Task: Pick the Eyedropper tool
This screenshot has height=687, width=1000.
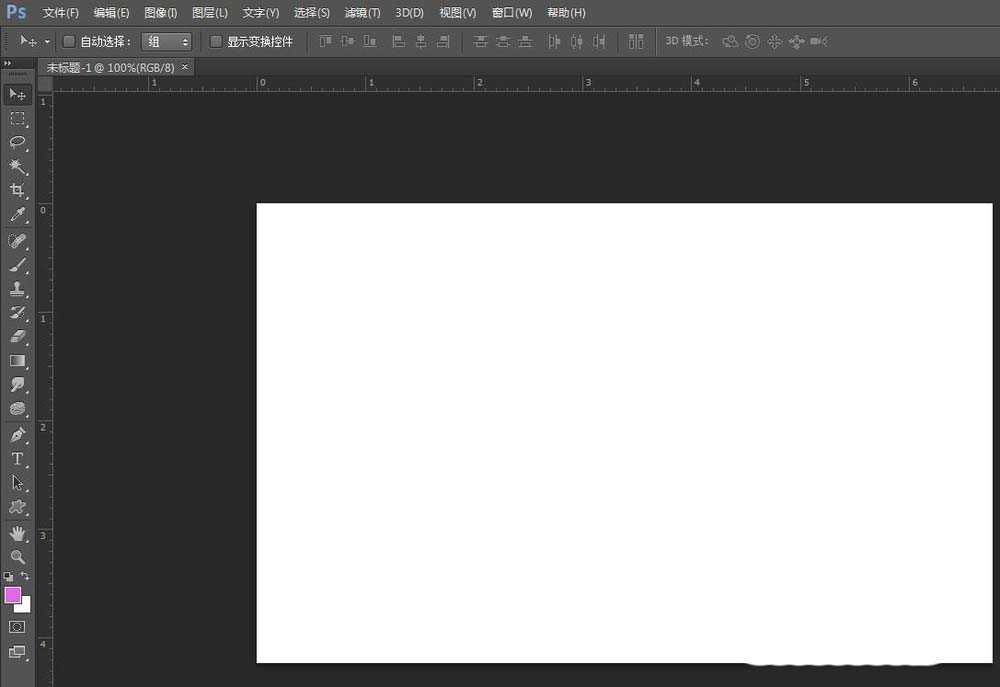Action: [x=17, y=215]
